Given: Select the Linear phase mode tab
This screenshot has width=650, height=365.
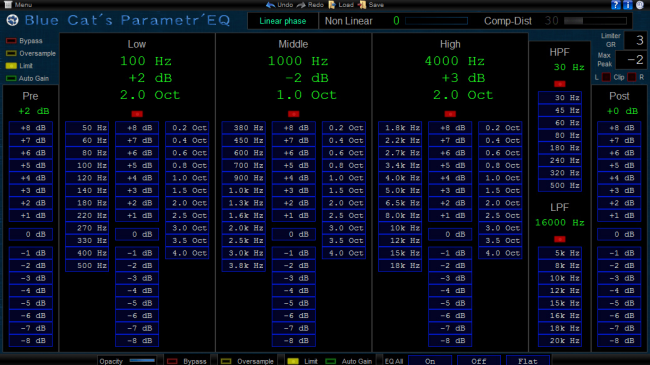Looking at the screenshot, I should pos(283,21).
